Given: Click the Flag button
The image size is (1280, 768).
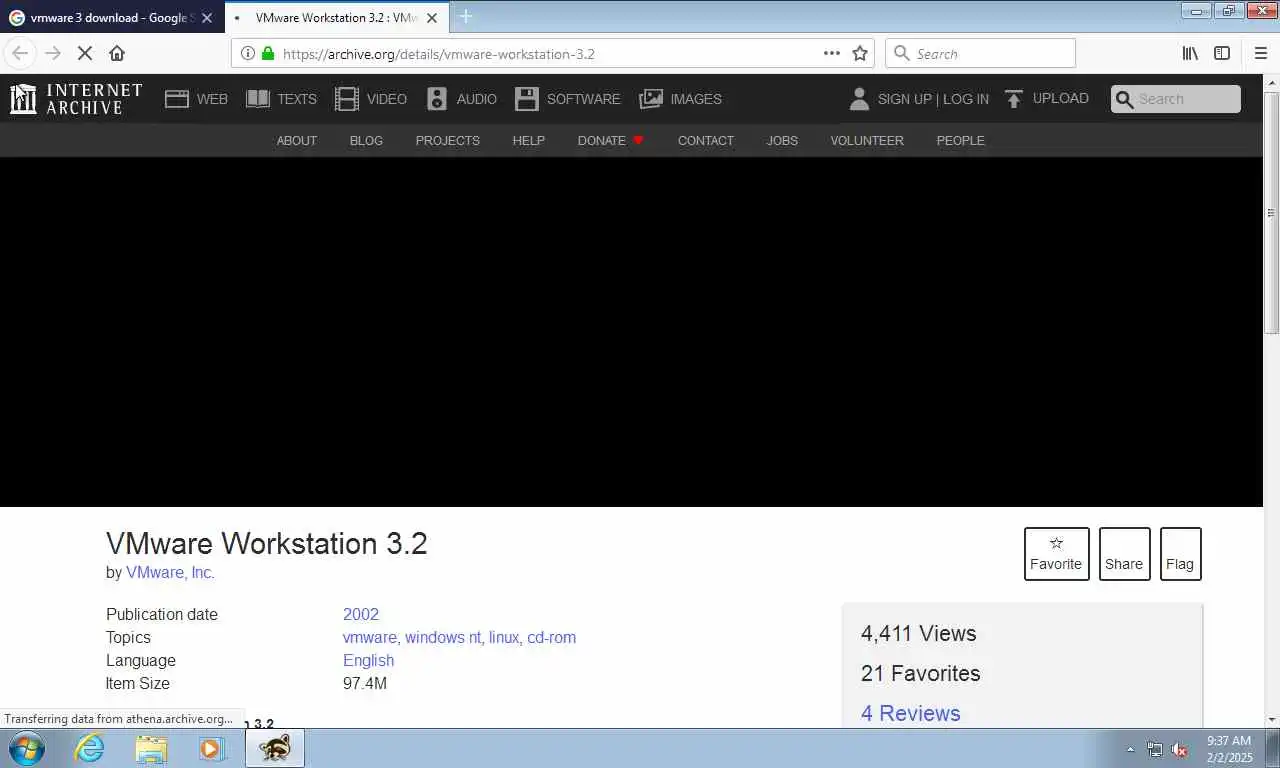Looking at the screenshot, I should tap(1181, 554).
